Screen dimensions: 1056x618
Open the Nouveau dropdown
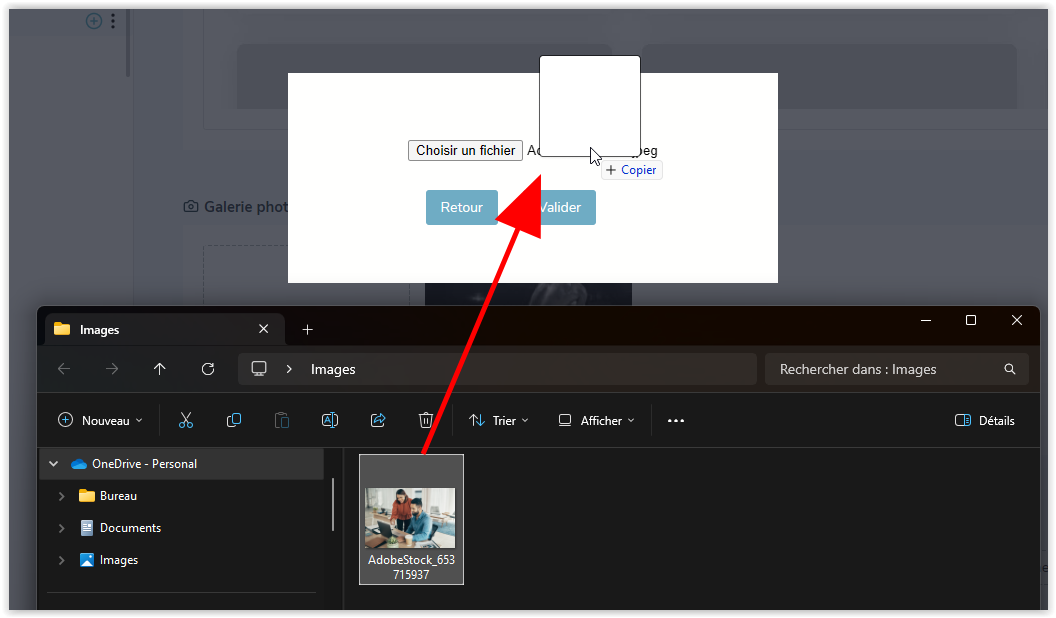pyautogui.click(x=100, y=421)
